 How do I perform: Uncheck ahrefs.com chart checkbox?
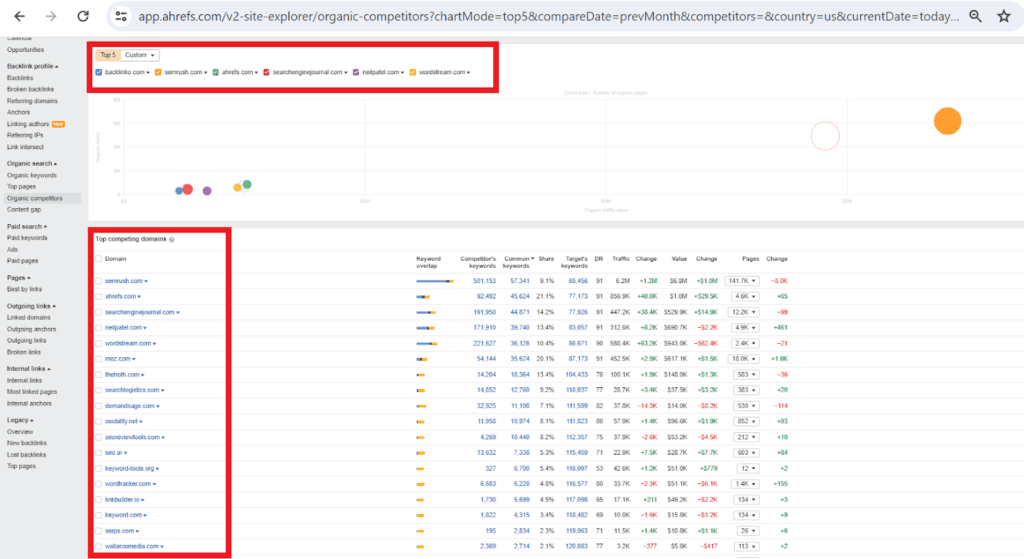(x=216, y=72)
